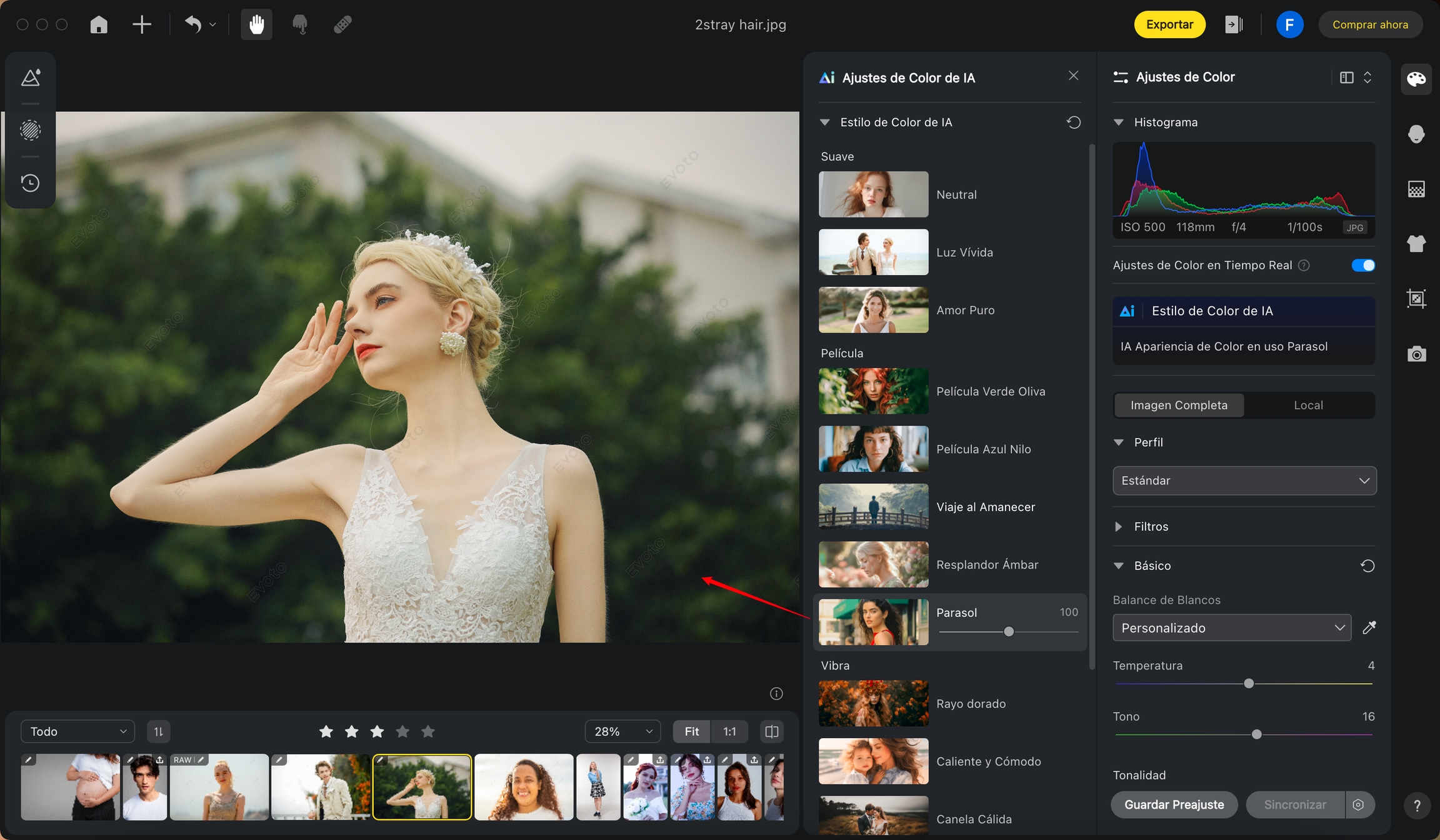The height and width of the screenshot is (840, 1440).
Task: Click Guardar Preajuste button
Action: [x=1174, y=804]
